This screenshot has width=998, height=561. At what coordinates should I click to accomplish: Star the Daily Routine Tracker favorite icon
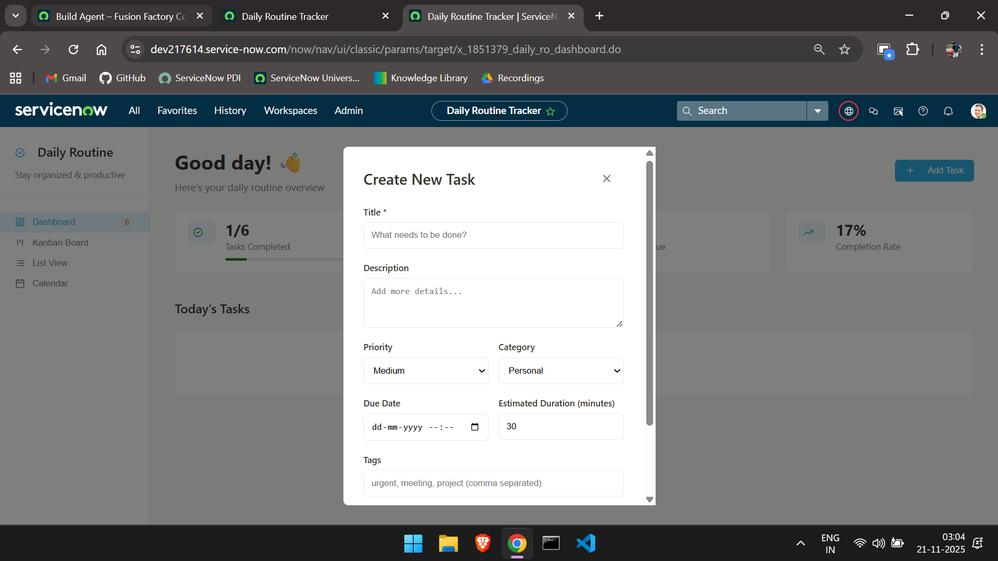[551, 111]
